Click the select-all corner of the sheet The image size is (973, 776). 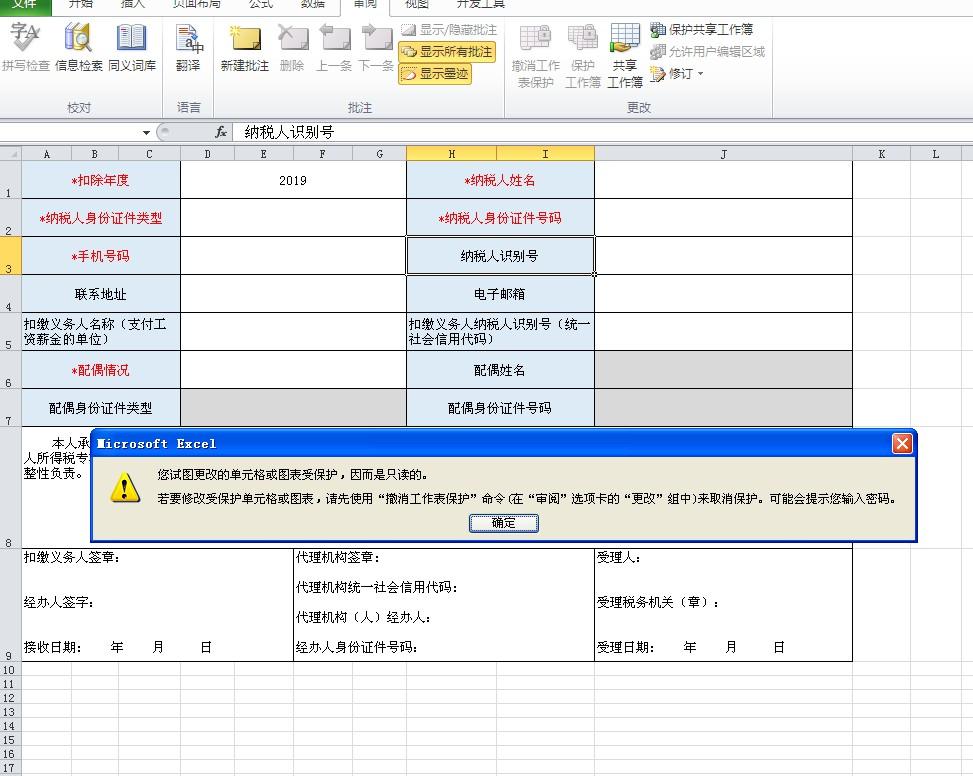tap(11, 154)
